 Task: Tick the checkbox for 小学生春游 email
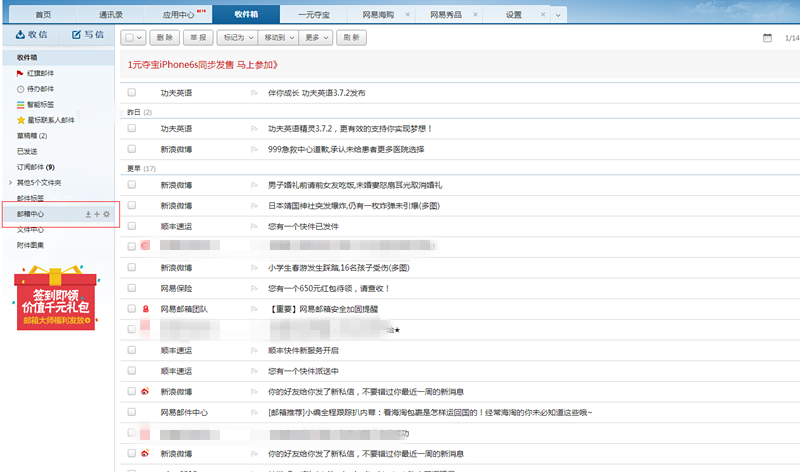coord(132,267)
